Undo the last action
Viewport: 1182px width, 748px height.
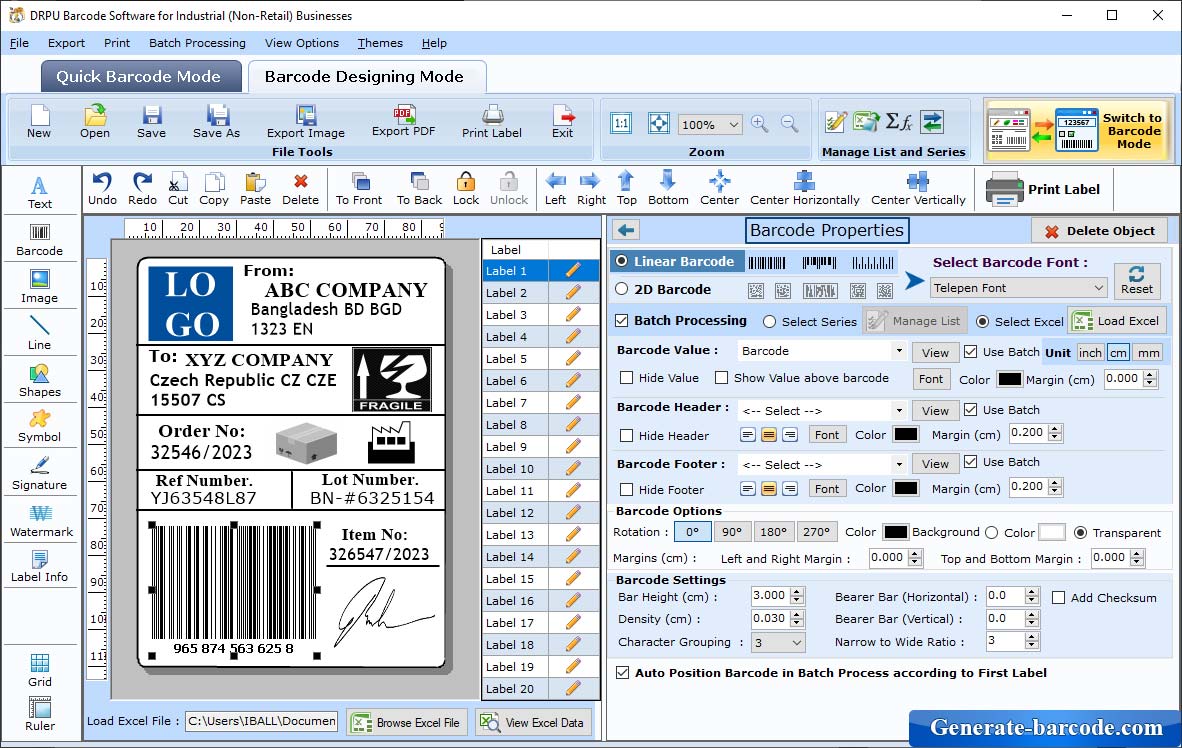(x=102, y=189)
